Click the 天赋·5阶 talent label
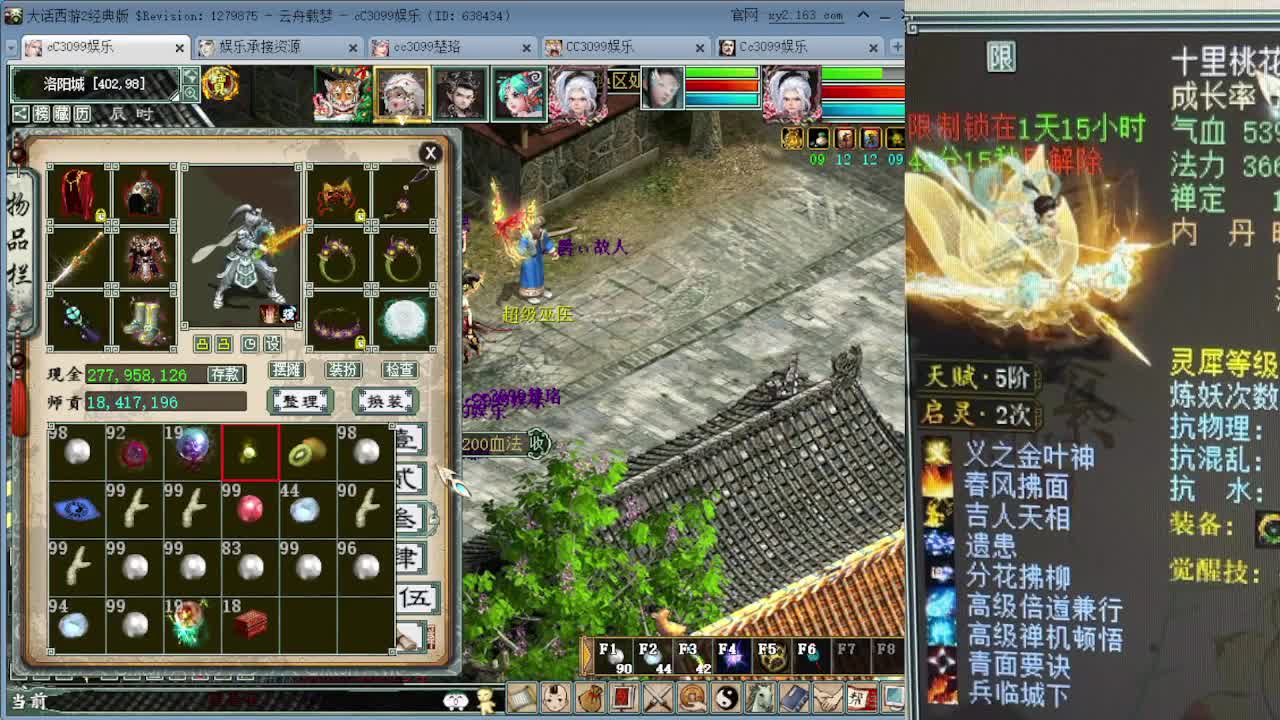This screenshot has width=1280, height=720. click(x=977, y=377)
